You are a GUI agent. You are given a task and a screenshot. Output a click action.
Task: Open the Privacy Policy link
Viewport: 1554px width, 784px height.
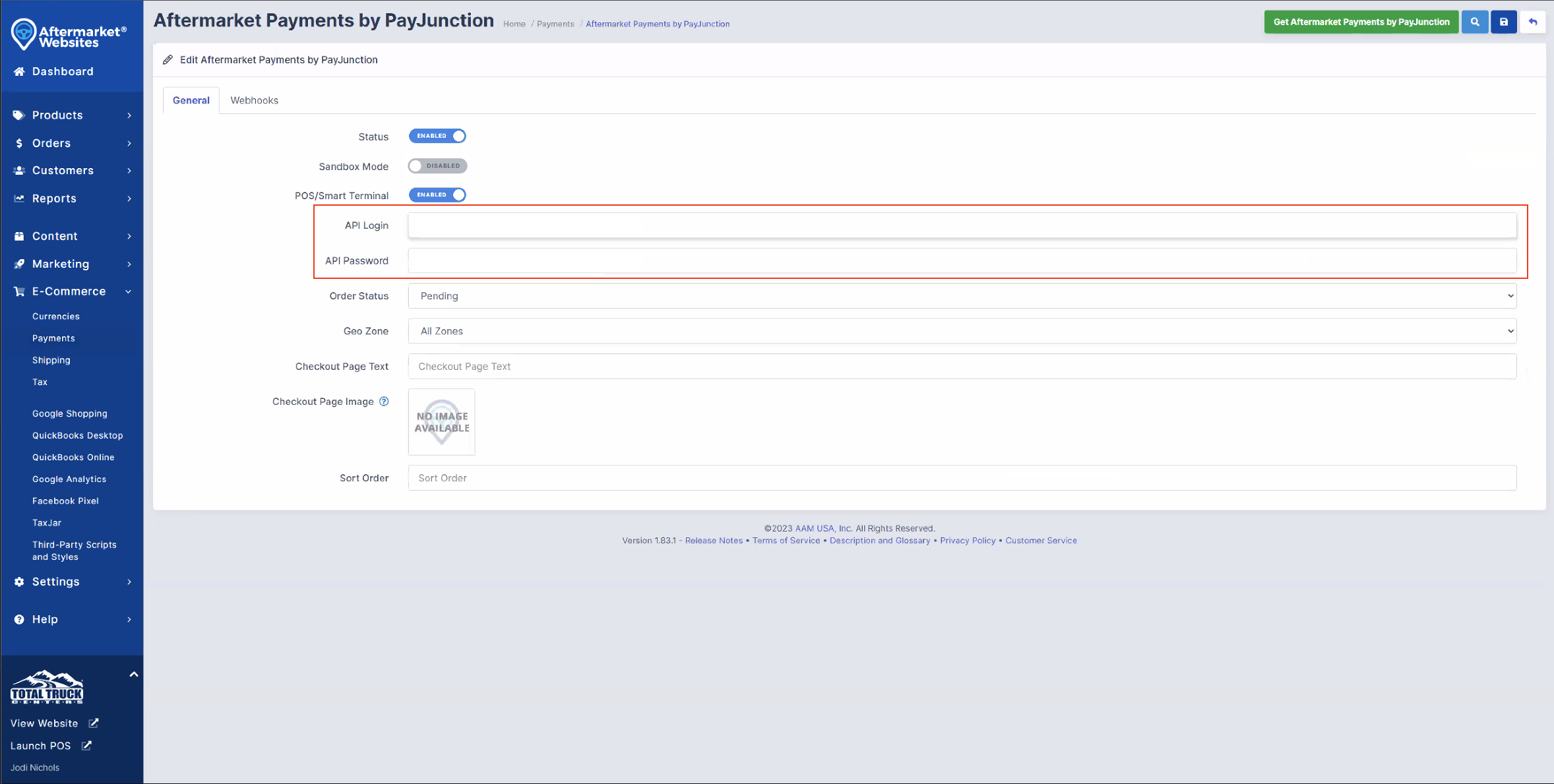click(968, 540)
